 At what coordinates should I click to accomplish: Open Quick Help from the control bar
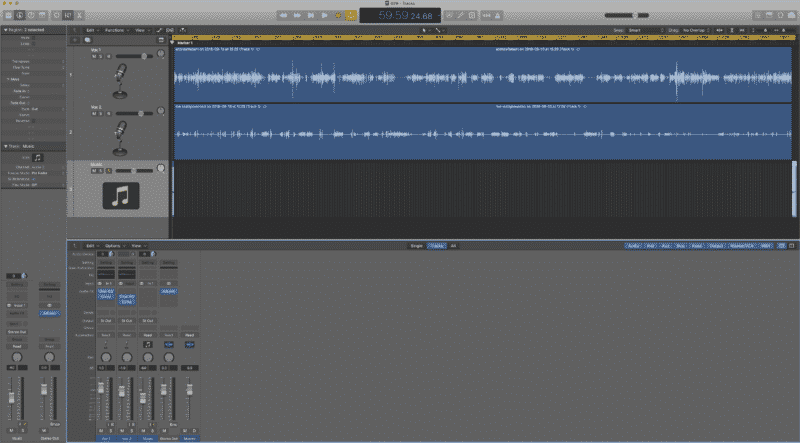click(31, 15)
